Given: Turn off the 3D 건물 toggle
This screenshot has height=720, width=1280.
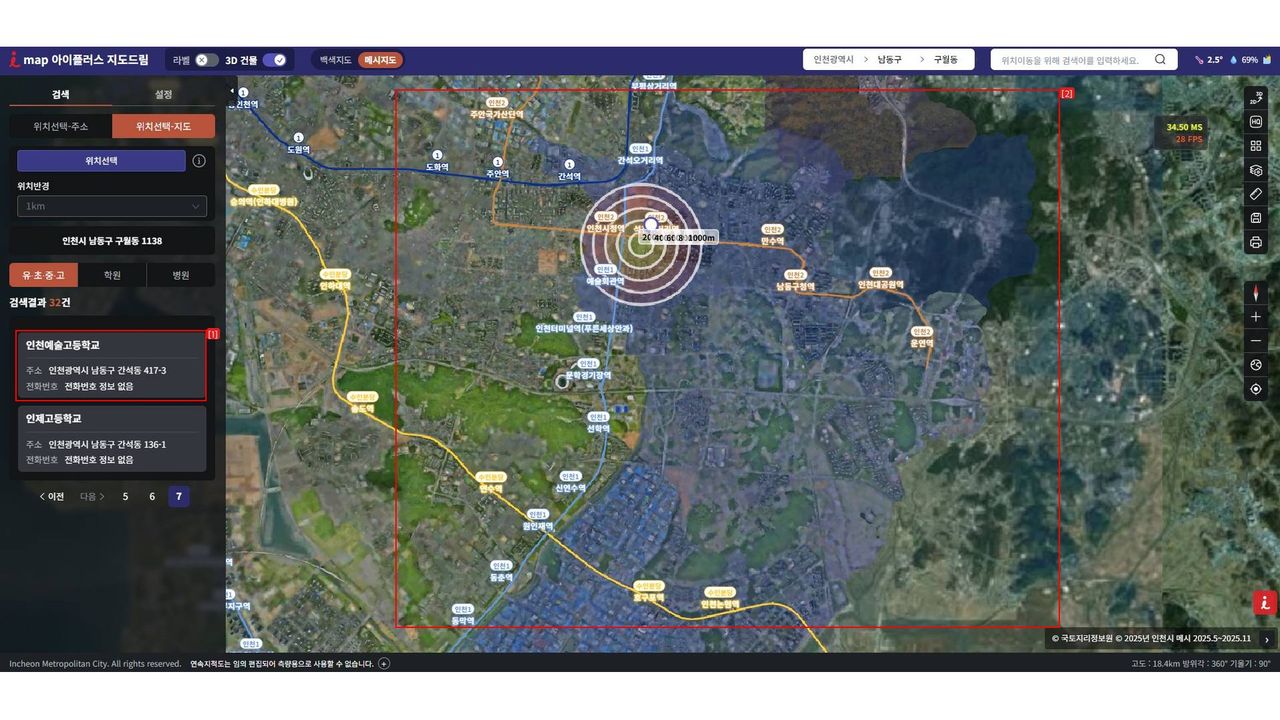Looking at the screenshot, I should (275, 60).
